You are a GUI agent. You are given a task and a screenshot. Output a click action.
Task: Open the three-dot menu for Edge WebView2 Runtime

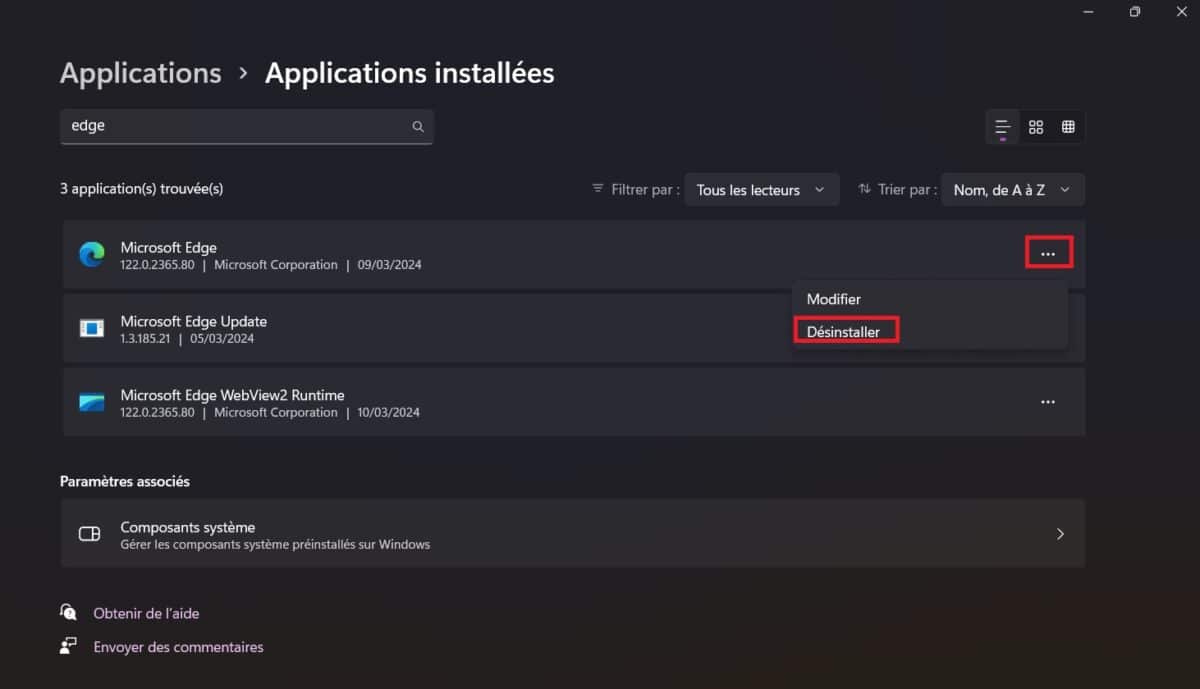1048,402
